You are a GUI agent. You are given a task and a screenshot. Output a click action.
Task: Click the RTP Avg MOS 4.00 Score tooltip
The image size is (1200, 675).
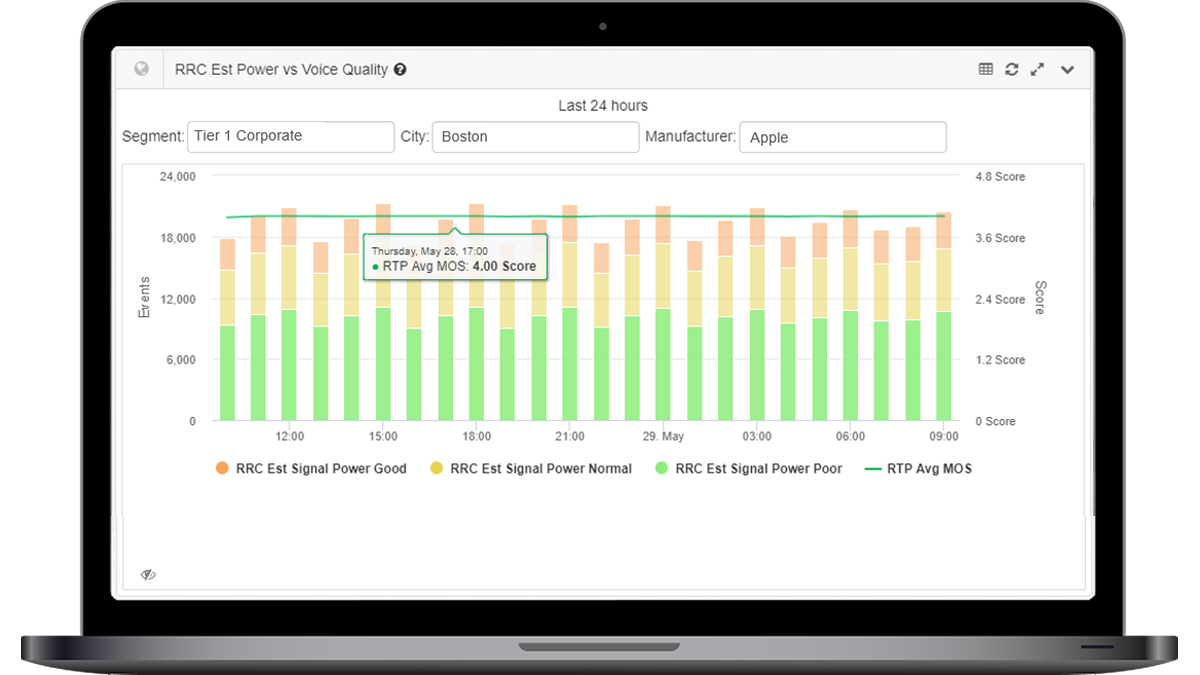tap(455, 258)
